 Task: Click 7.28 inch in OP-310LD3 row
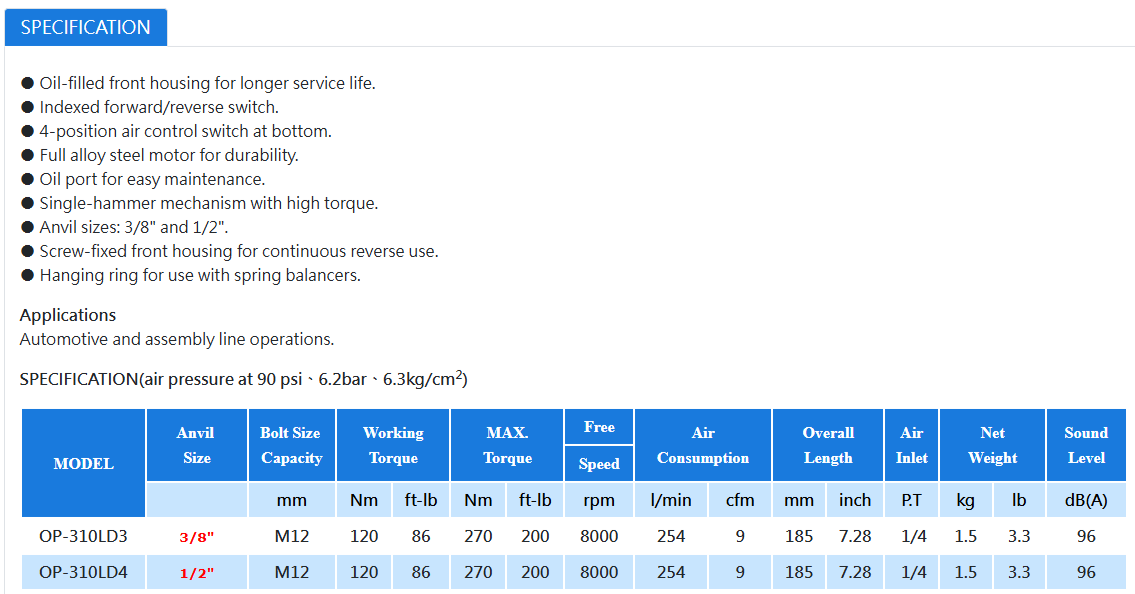coord(855,536)
